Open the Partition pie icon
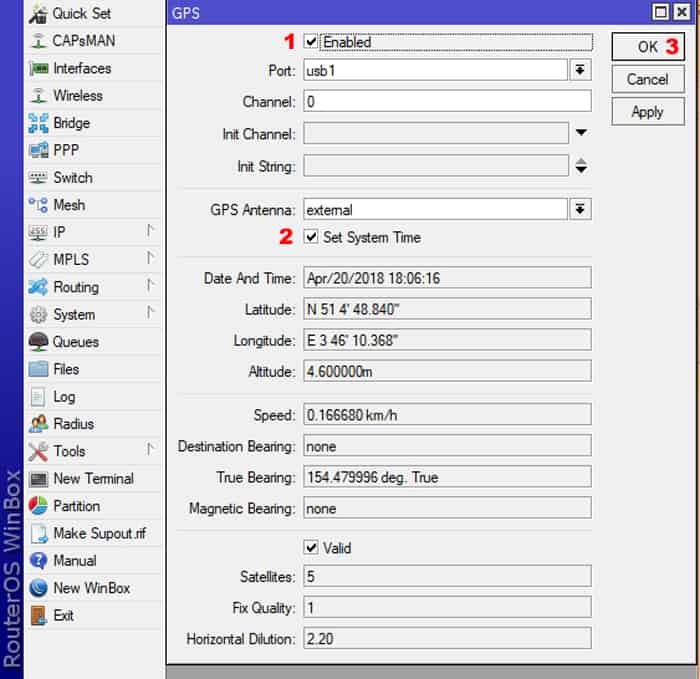Screen dimensions: 700x679 (x=38, y=506)
